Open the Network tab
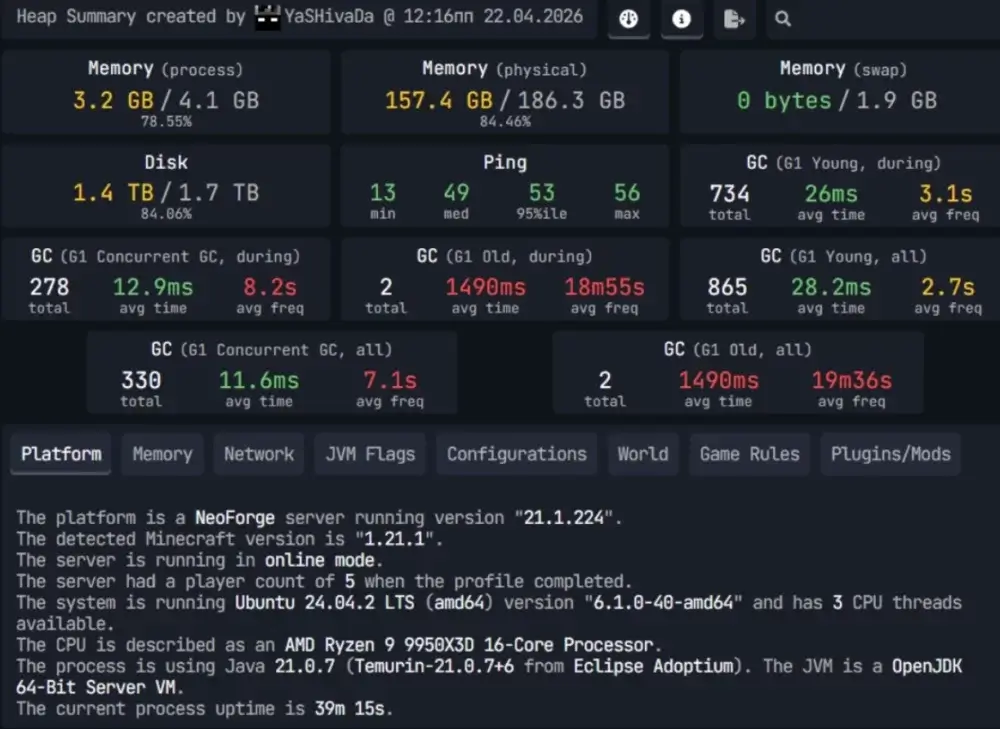Viewport: 1000px width, 729px height. click(259, 454)
